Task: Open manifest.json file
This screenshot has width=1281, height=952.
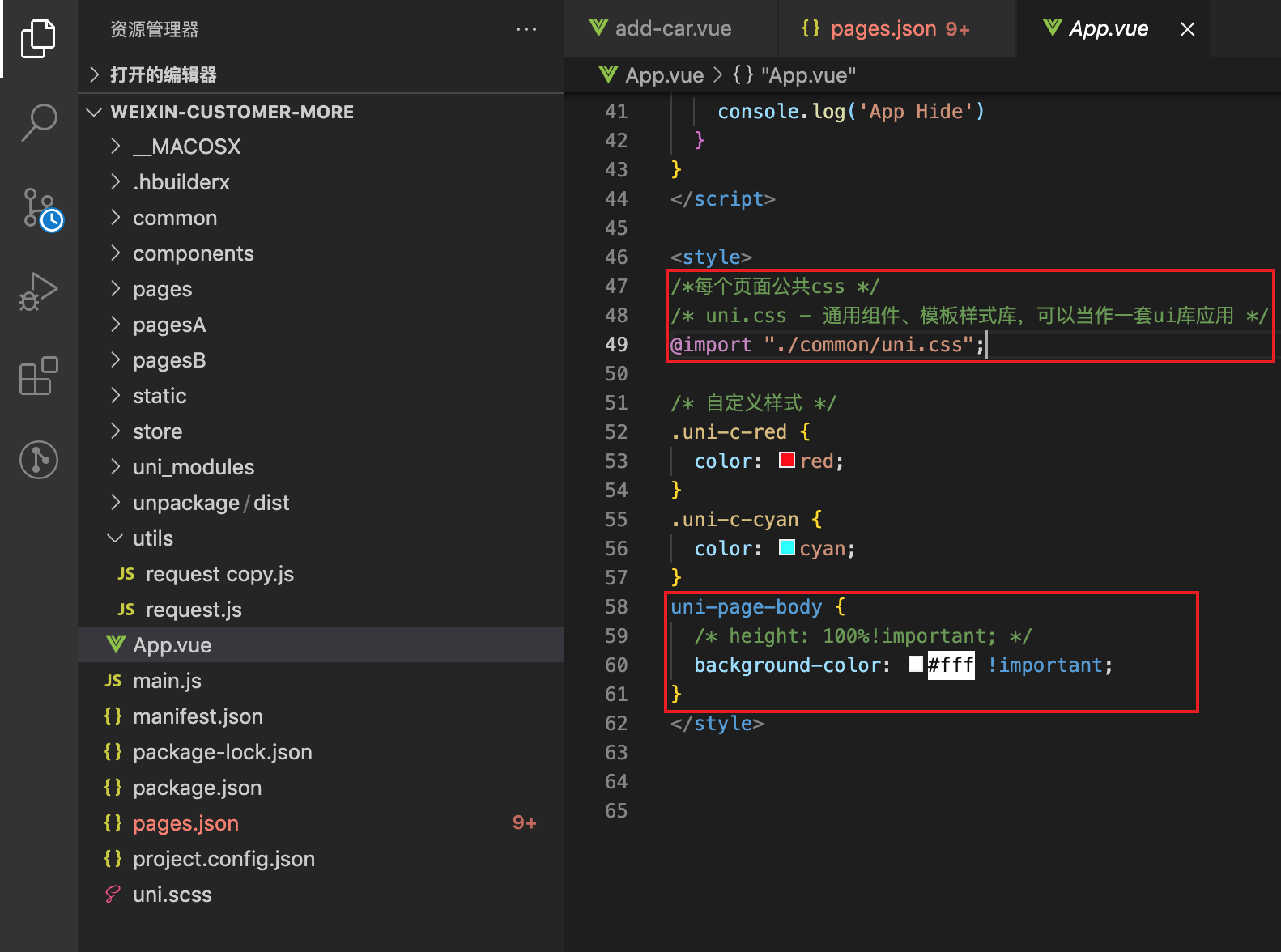Action: tap(321, 716)
